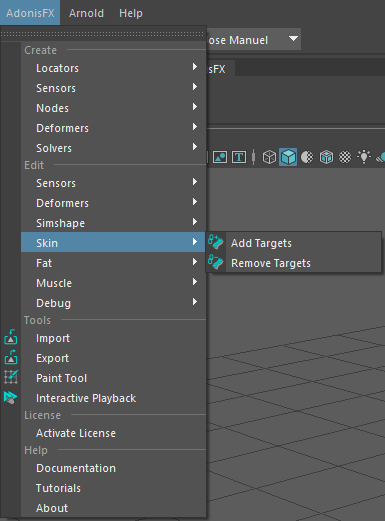Screen dimensions: 385x521
Task: Open the Arnold menu
Action: pyautogui.click(x=86, y=13)
